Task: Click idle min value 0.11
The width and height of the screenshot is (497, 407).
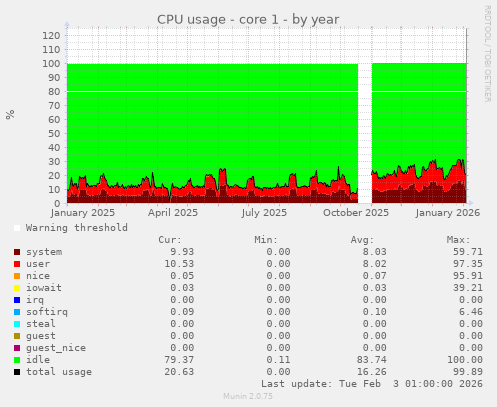Action: (278, 360)
